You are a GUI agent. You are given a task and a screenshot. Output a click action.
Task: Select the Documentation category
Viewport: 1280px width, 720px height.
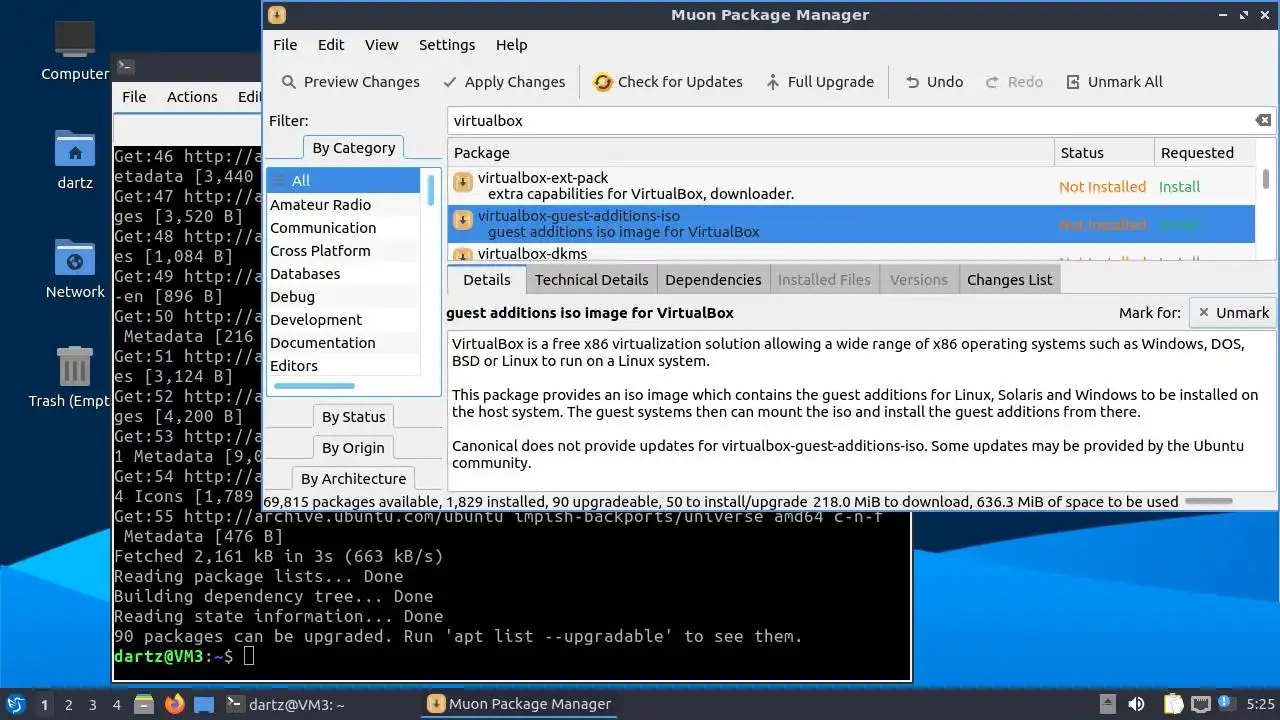(345, 343)
